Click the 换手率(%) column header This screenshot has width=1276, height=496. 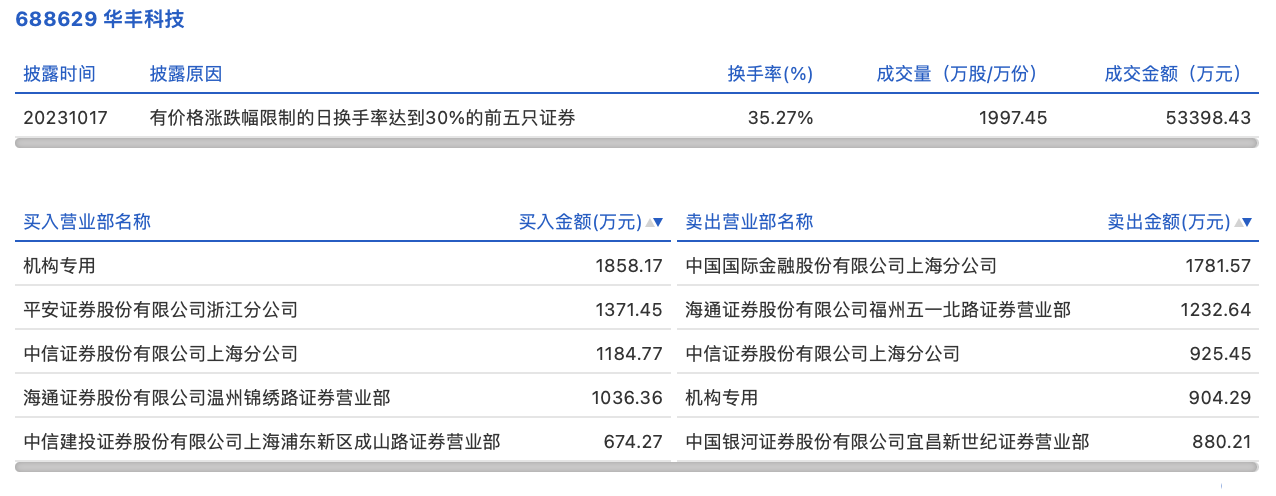tap(770, 74)
